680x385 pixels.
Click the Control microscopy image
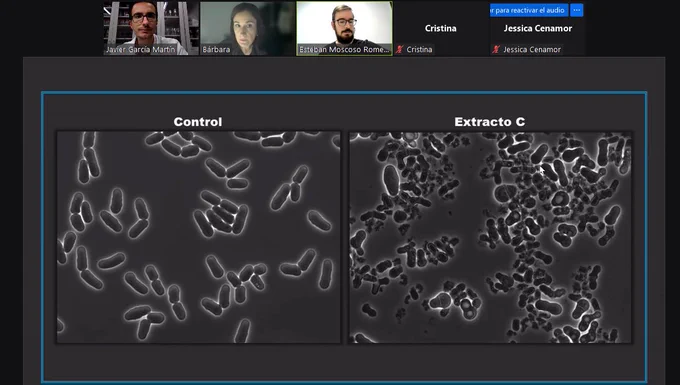199,237
